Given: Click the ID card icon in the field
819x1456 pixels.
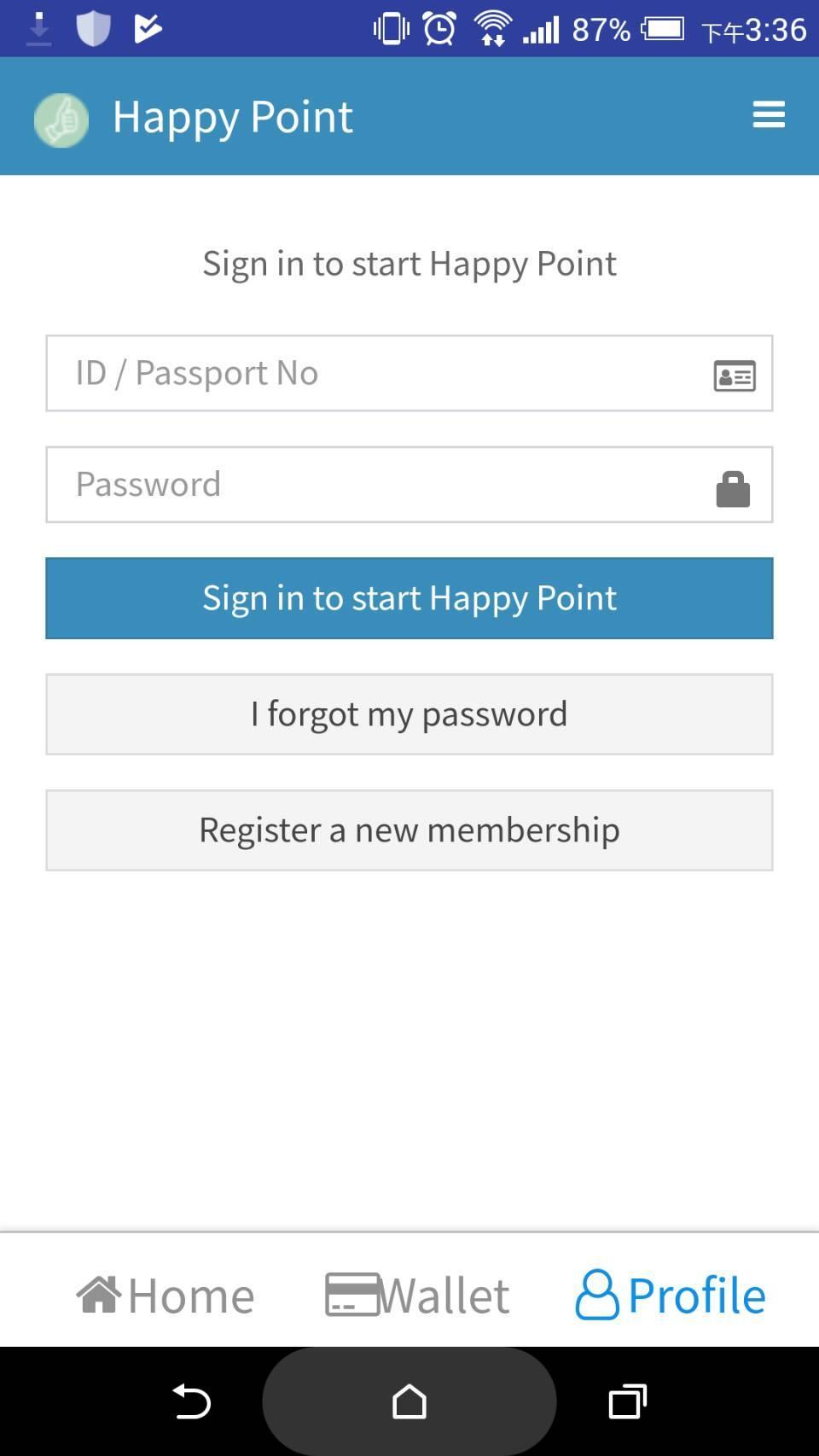Looking at the screenshot, I should point(734,376).
